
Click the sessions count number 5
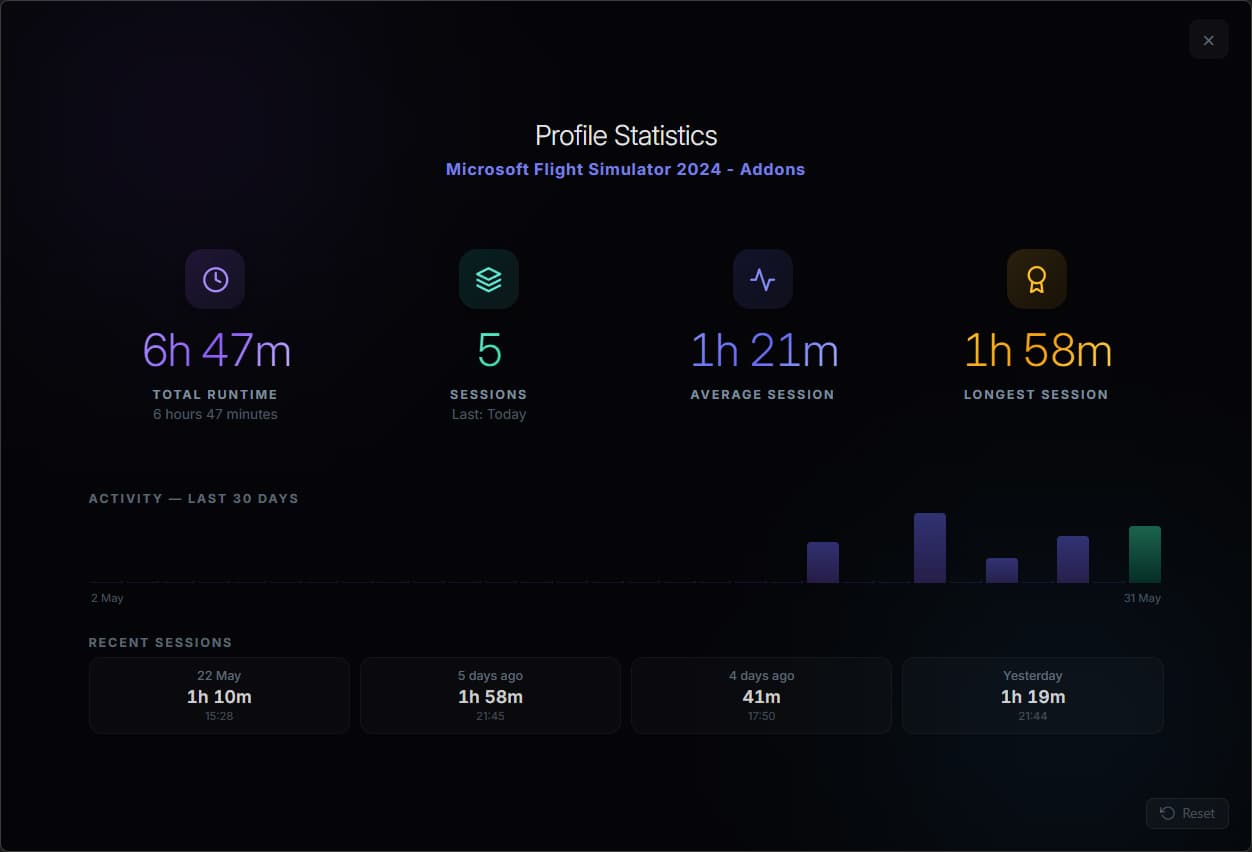tap(489, 351)
